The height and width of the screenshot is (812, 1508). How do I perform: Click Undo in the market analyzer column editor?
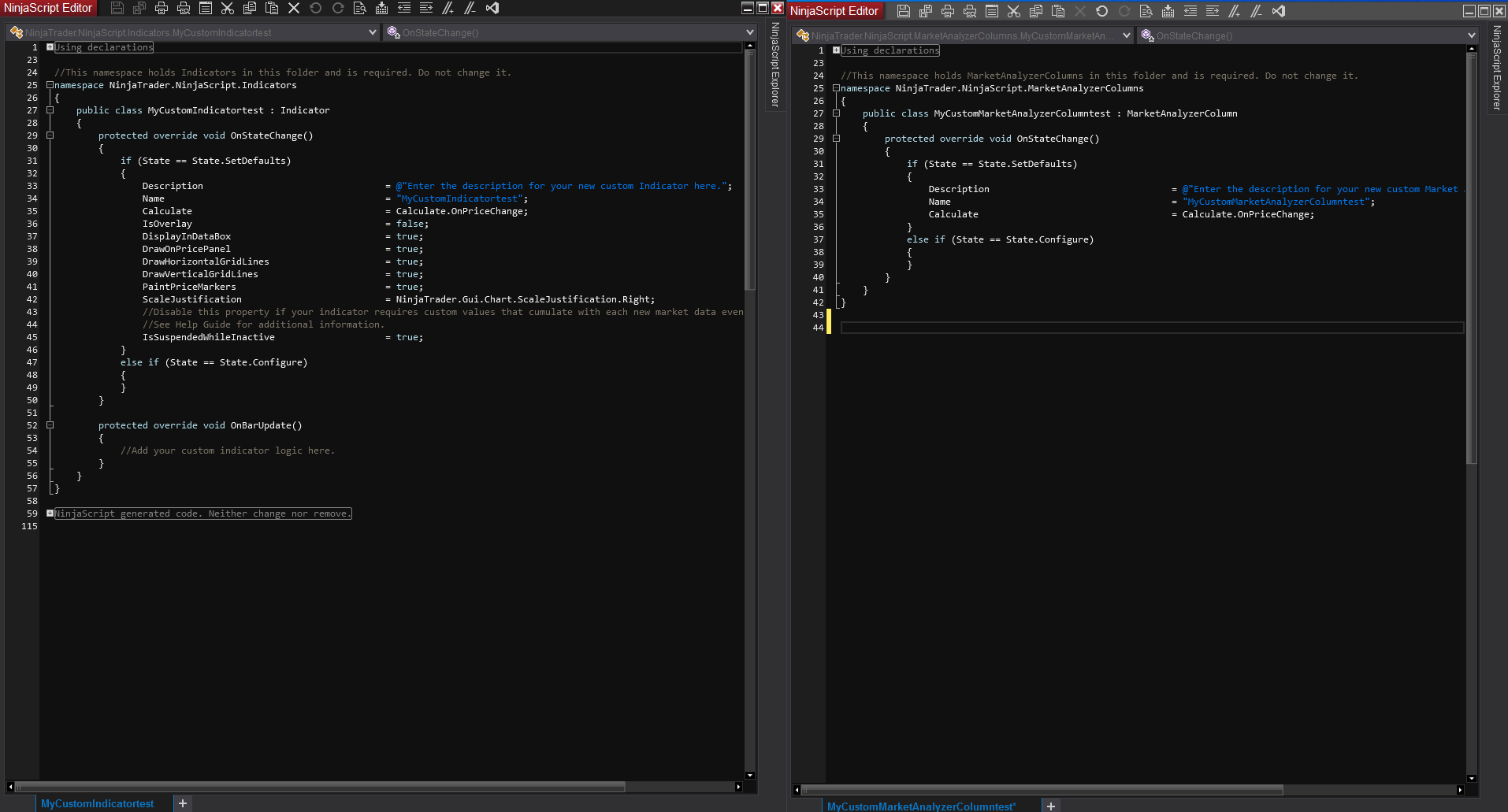(x=1101, y=11)
